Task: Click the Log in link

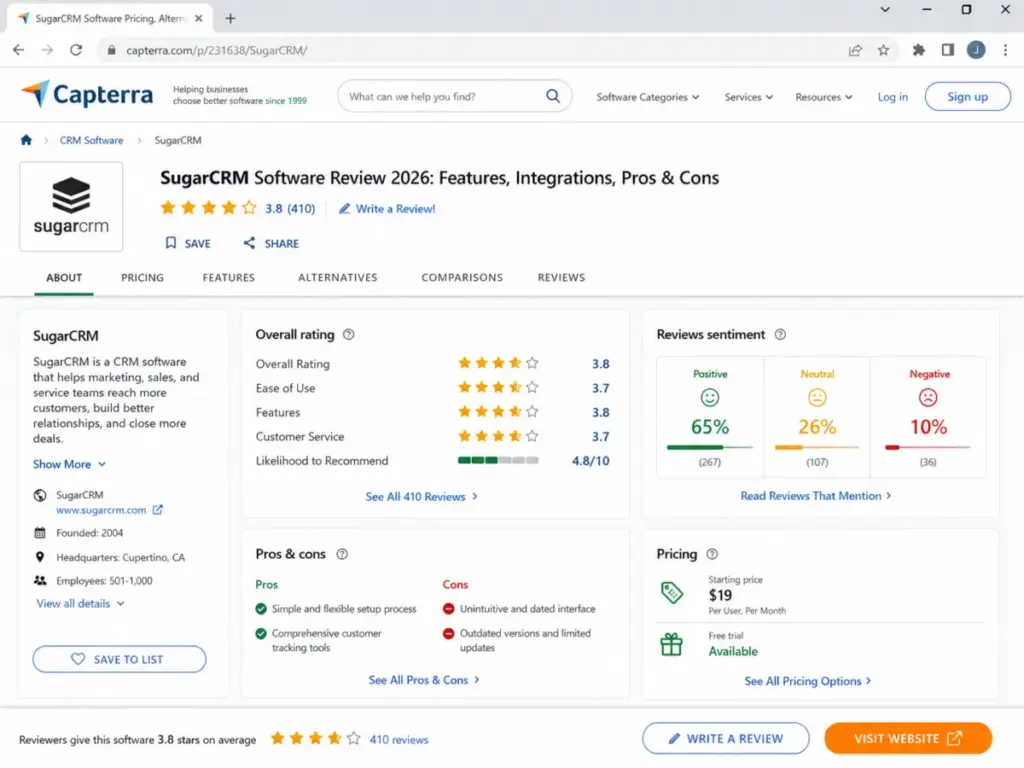Action: tap(892, 97)
